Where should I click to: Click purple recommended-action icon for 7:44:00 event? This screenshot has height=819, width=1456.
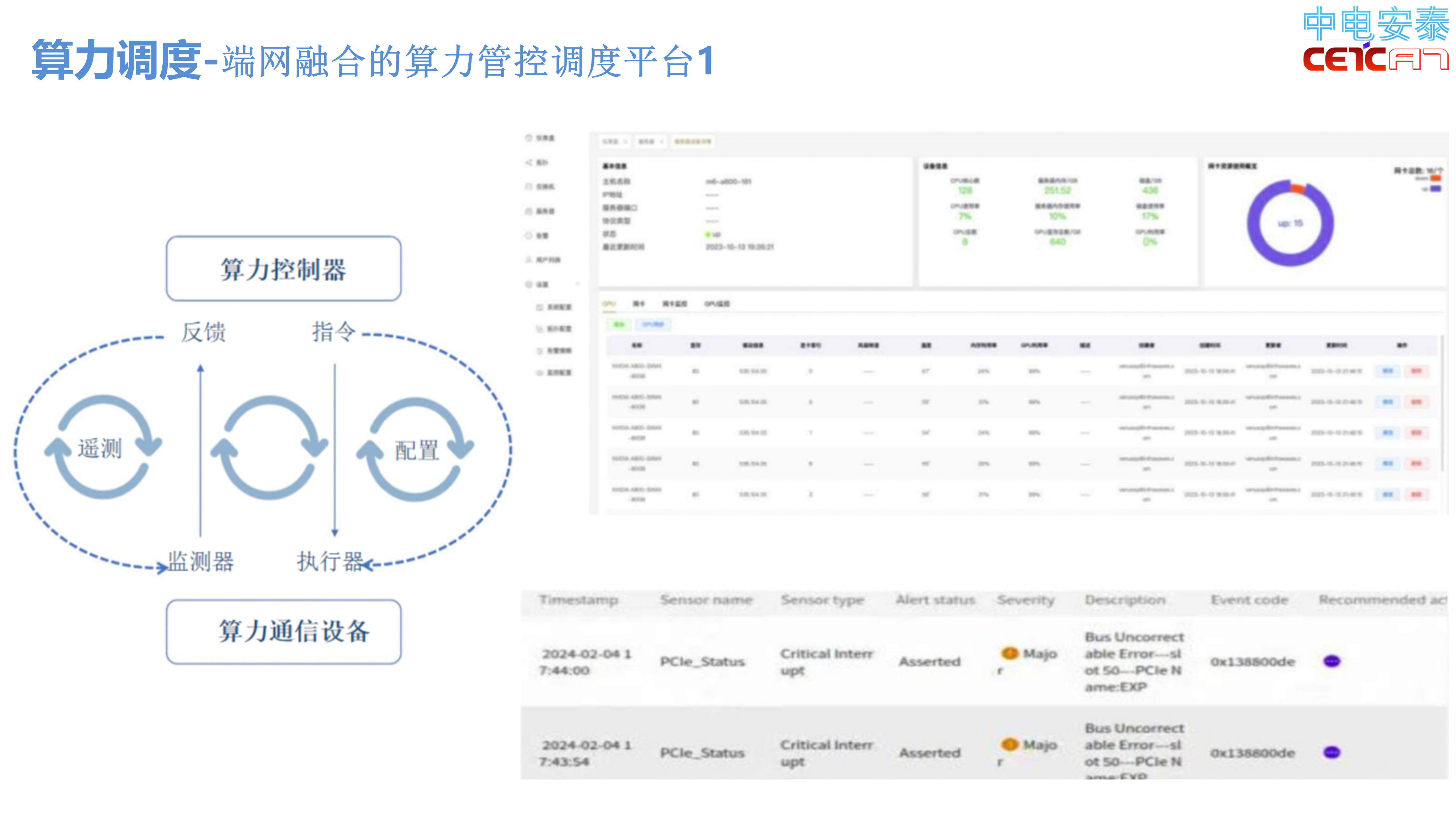tap(1332, 661)
